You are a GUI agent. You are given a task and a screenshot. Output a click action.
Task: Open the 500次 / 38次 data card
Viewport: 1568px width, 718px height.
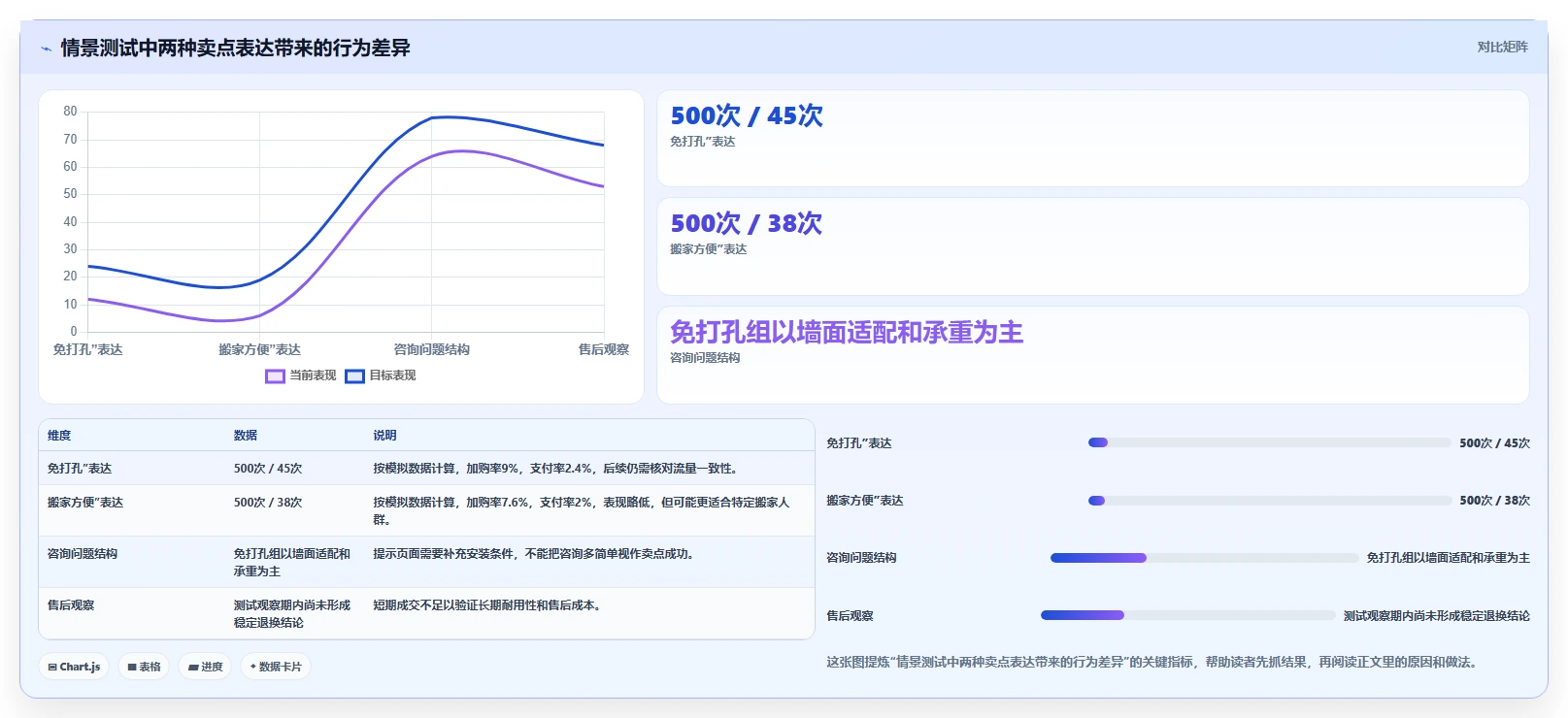tap(1093, 246)
